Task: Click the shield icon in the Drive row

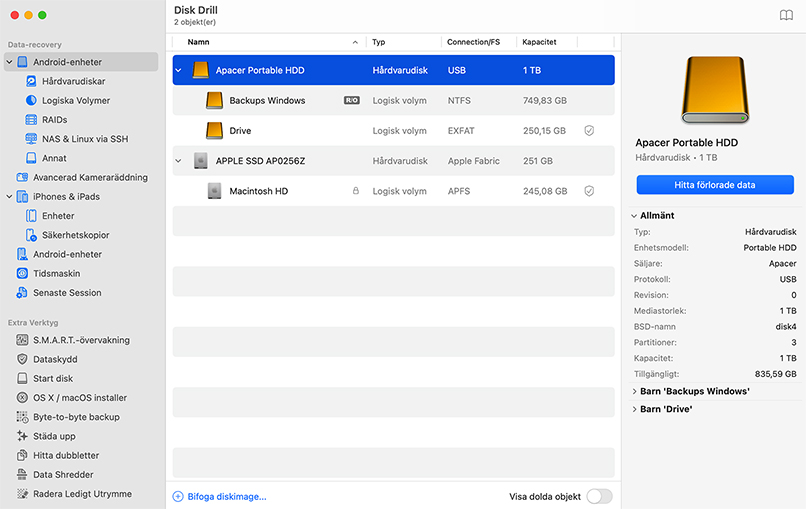Action: point(589,131)
